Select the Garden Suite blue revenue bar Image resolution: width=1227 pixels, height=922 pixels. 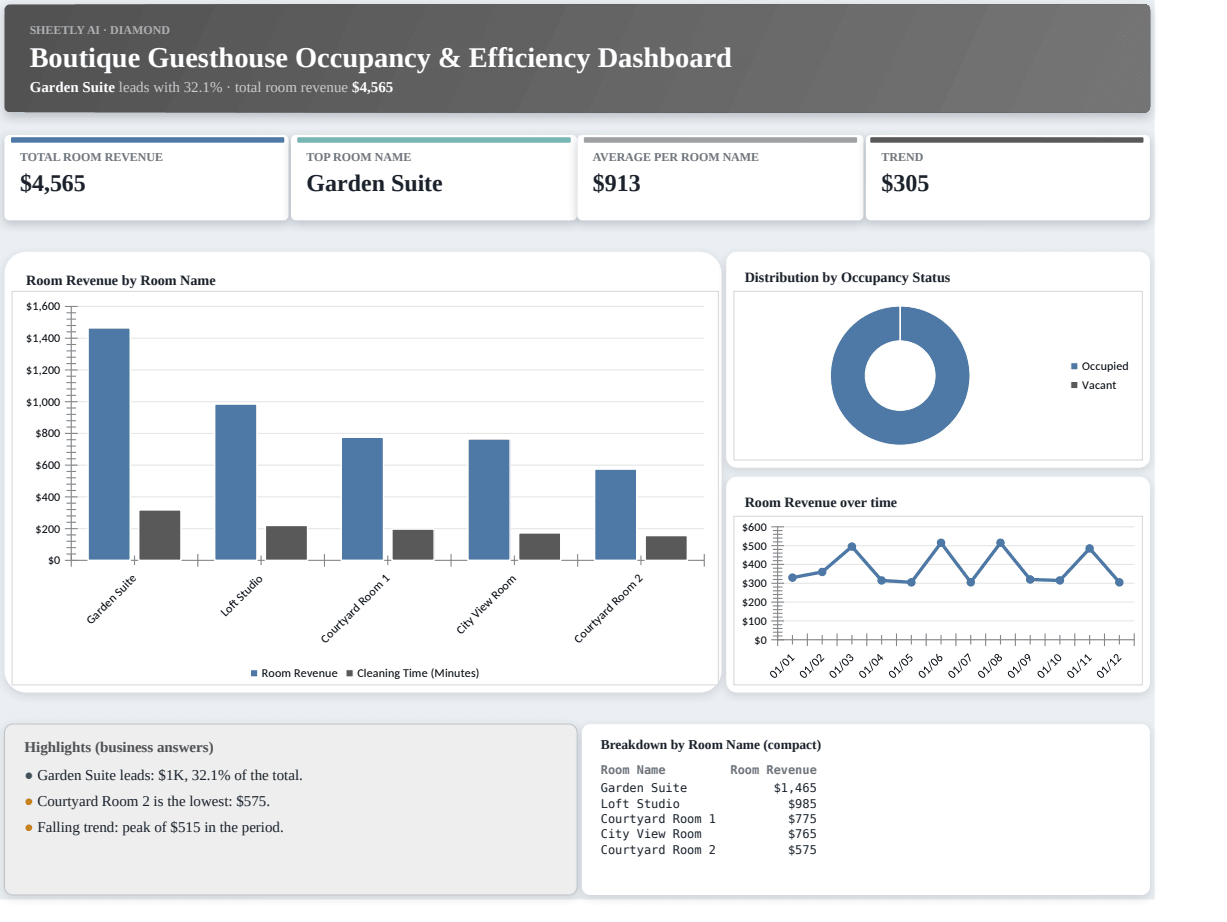point(109,444)
